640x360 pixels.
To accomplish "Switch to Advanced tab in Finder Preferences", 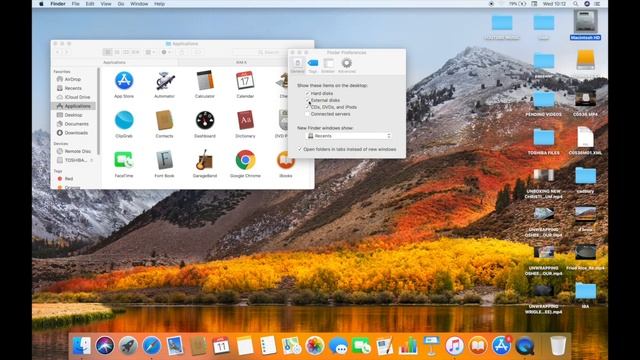I will point(347,65).
